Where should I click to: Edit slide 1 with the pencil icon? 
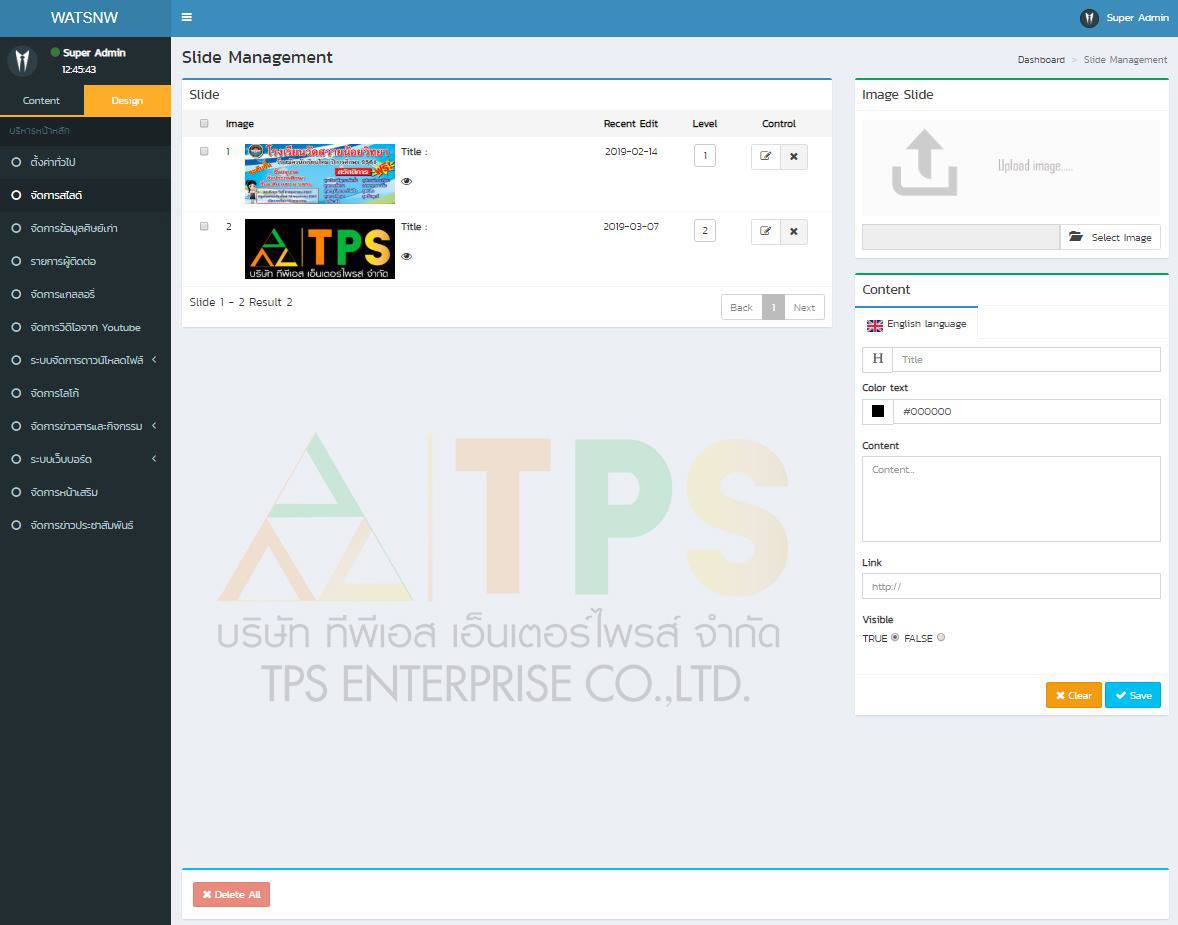coord(766,156)
